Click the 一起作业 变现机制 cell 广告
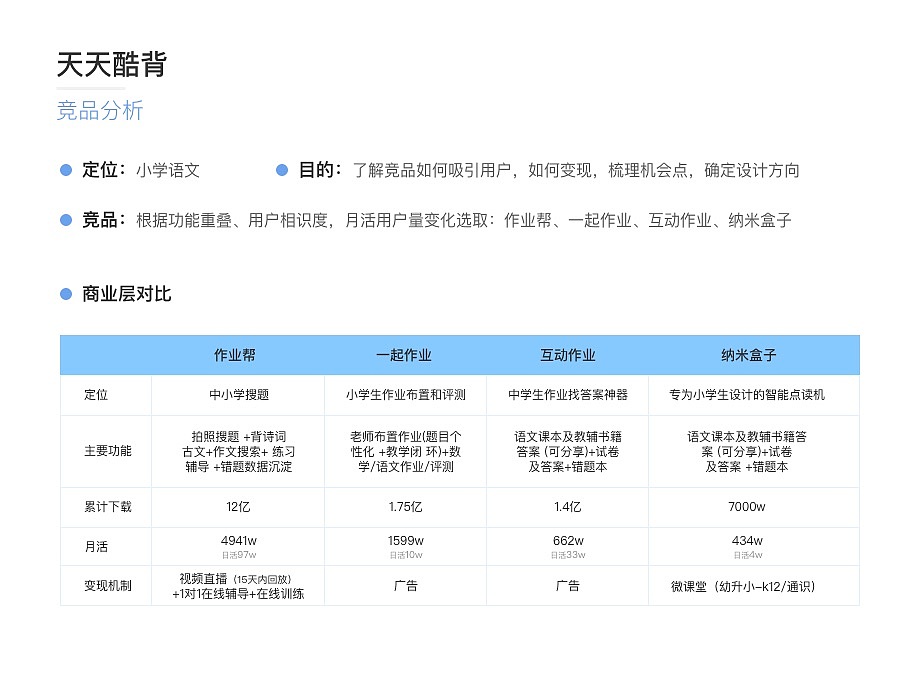Viewport: 920px width, 690px height. click(x=405, y=586)
